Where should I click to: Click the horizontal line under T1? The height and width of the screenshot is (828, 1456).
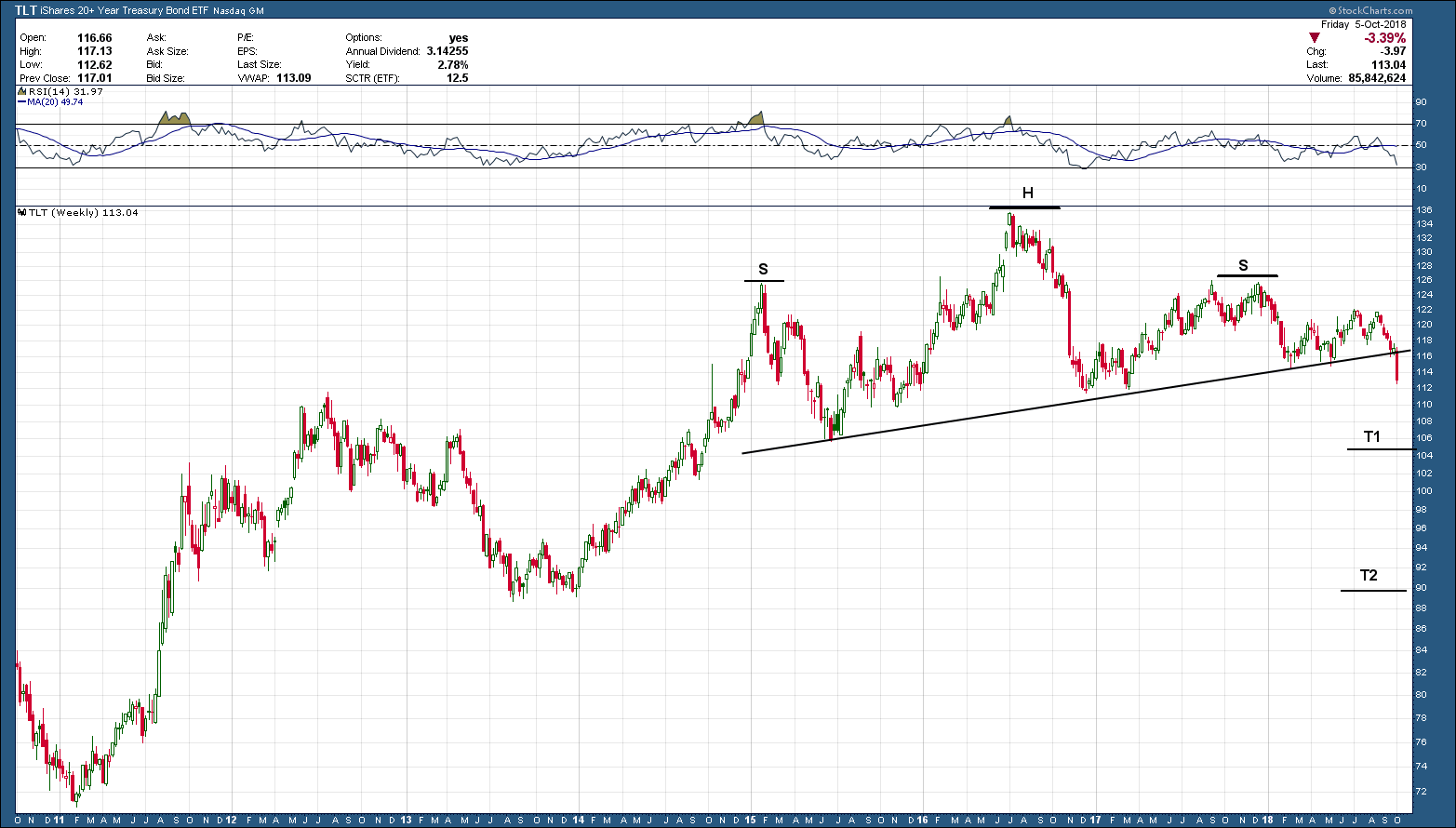[1380, 449]
